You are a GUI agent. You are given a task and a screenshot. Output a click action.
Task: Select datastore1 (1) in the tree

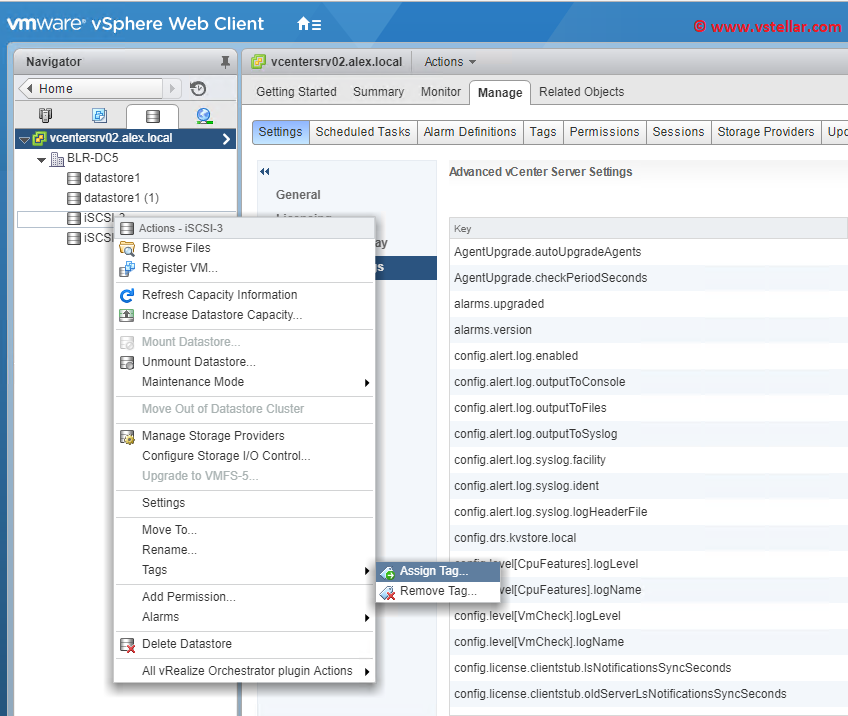click(121, 198)
